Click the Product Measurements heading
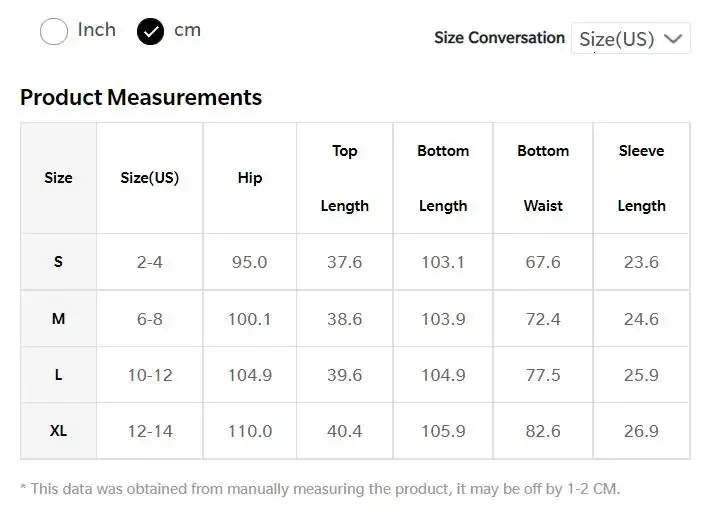This screenshot has height=517, width=701. point(141,97)
